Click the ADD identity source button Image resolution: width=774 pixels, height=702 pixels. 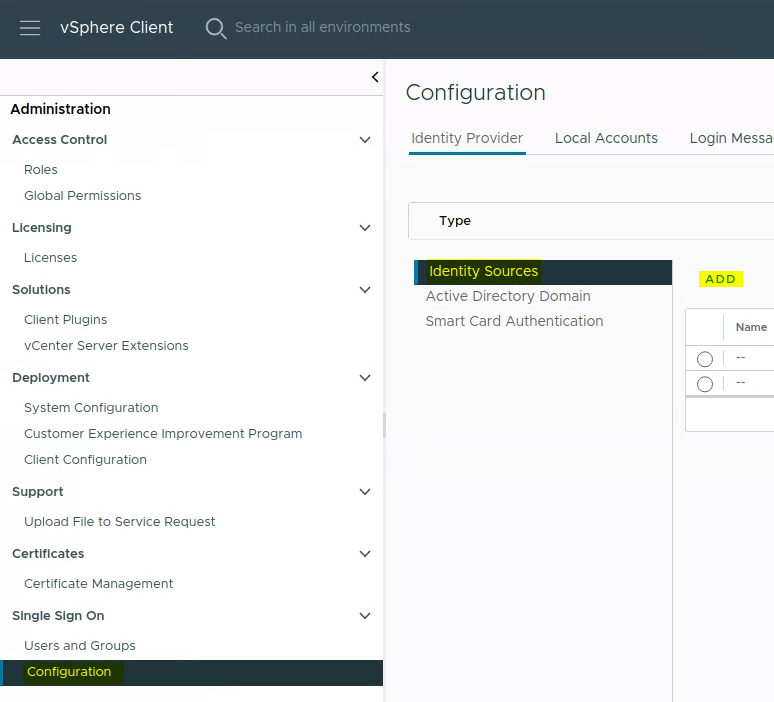tap(720, 280)
